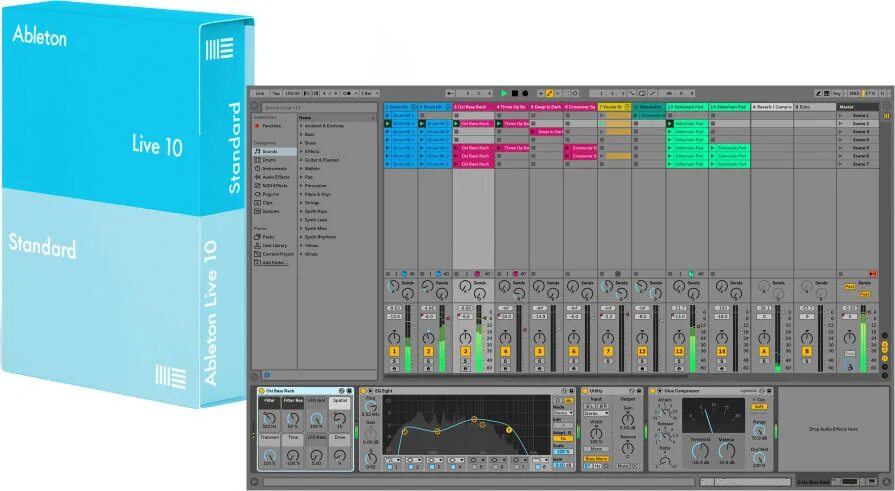Select the Audio Effects category

[x=276, y=178]
